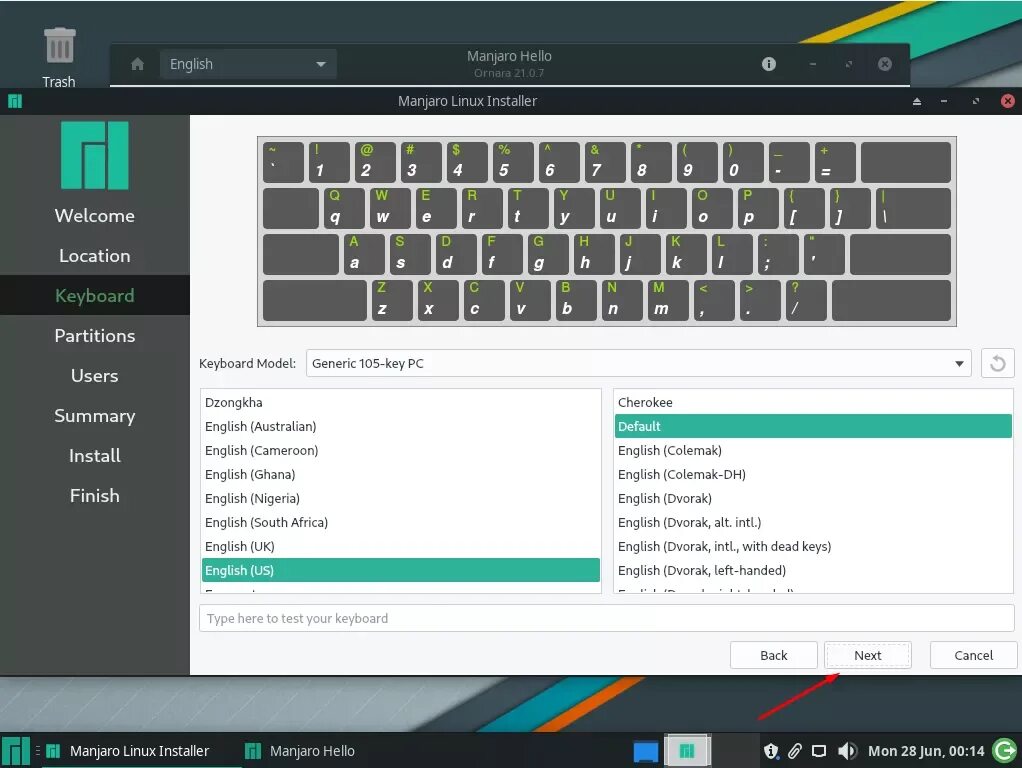1022x768 pixels.
Task: Choose English (Dvorak, intl., with dead keys)
Action: click(x=813, y=546)
